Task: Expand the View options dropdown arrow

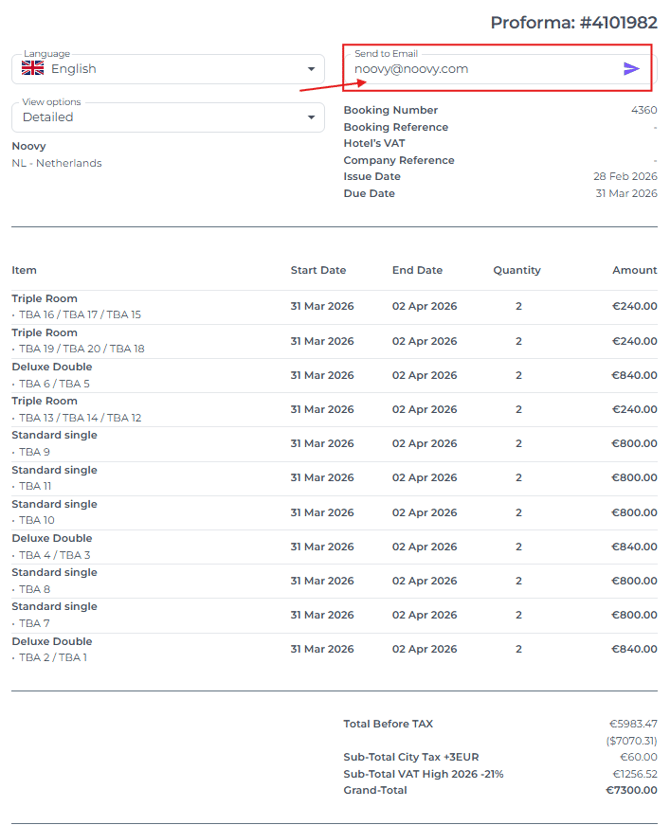Action: tap(310, 117)
